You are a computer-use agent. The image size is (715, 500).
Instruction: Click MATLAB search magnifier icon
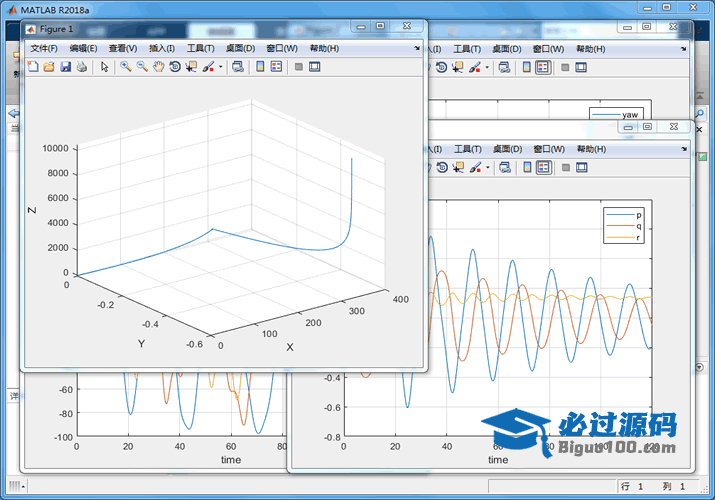click(x=700, y=113)
